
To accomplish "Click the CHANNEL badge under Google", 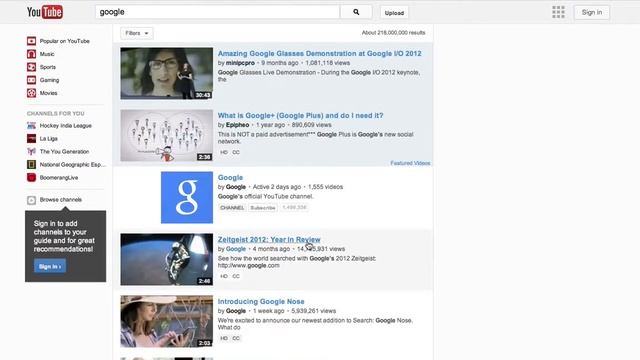I will tap(232, 208).
